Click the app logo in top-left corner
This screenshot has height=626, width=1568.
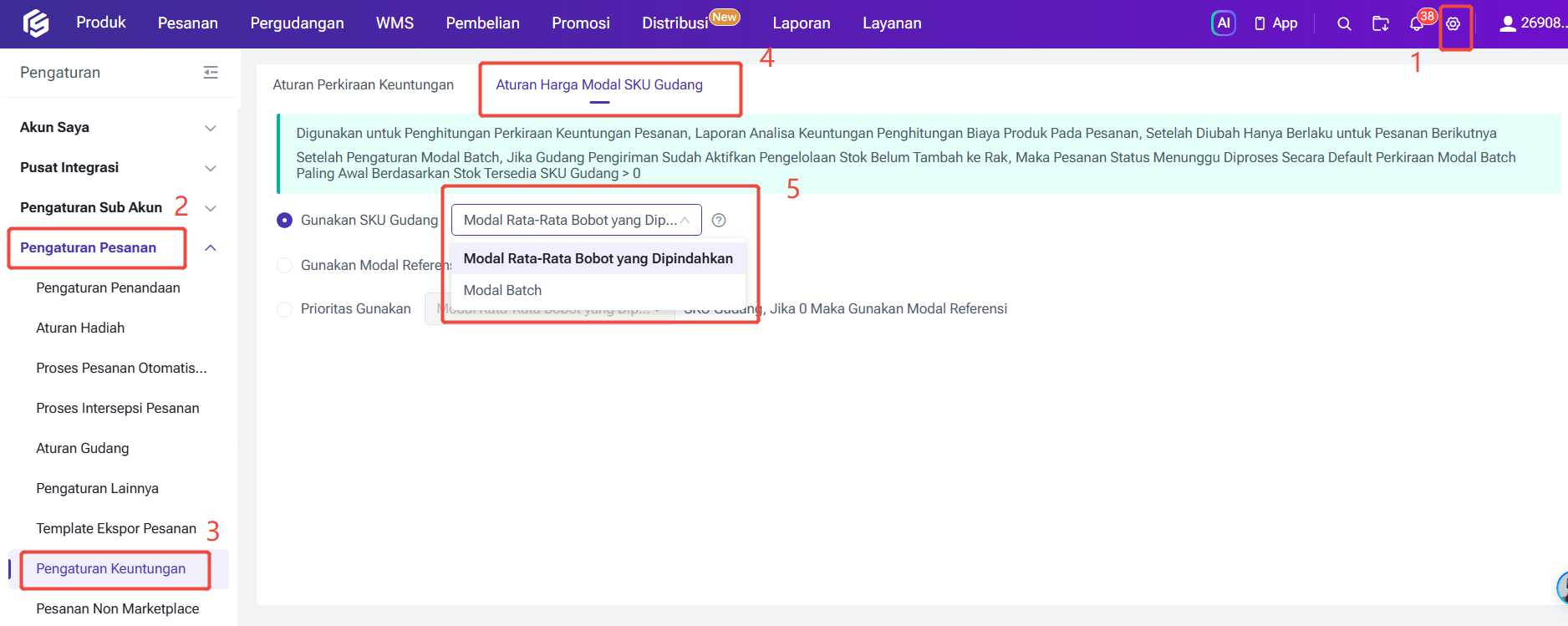coord(35,23)
